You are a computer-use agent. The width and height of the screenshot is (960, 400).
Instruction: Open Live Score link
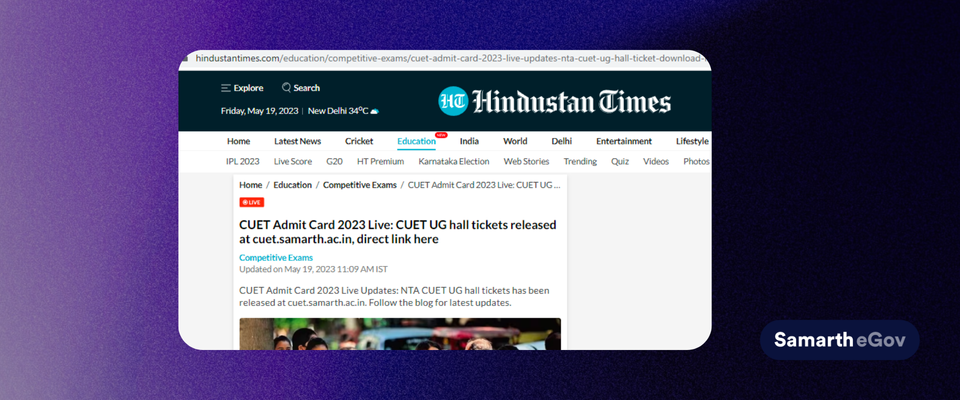click(x=293, y=162)
